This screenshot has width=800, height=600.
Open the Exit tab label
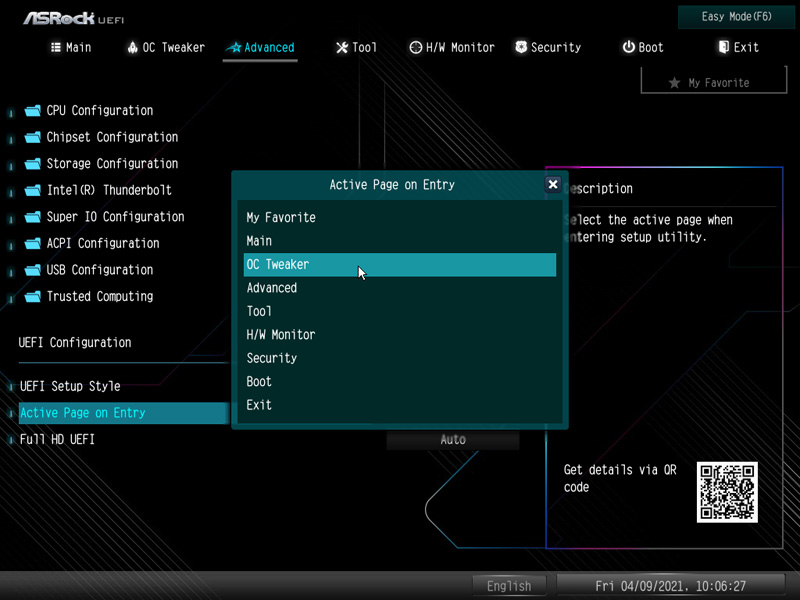(x=746, y=47)
